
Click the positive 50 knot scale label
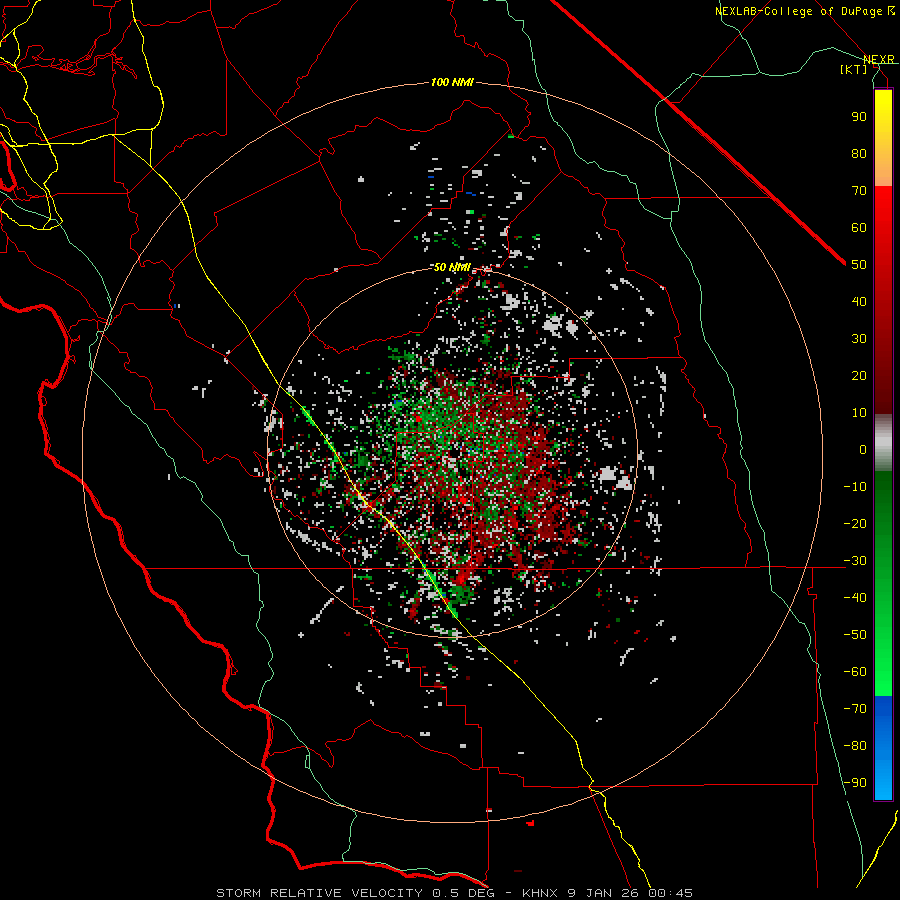[859, 265]
